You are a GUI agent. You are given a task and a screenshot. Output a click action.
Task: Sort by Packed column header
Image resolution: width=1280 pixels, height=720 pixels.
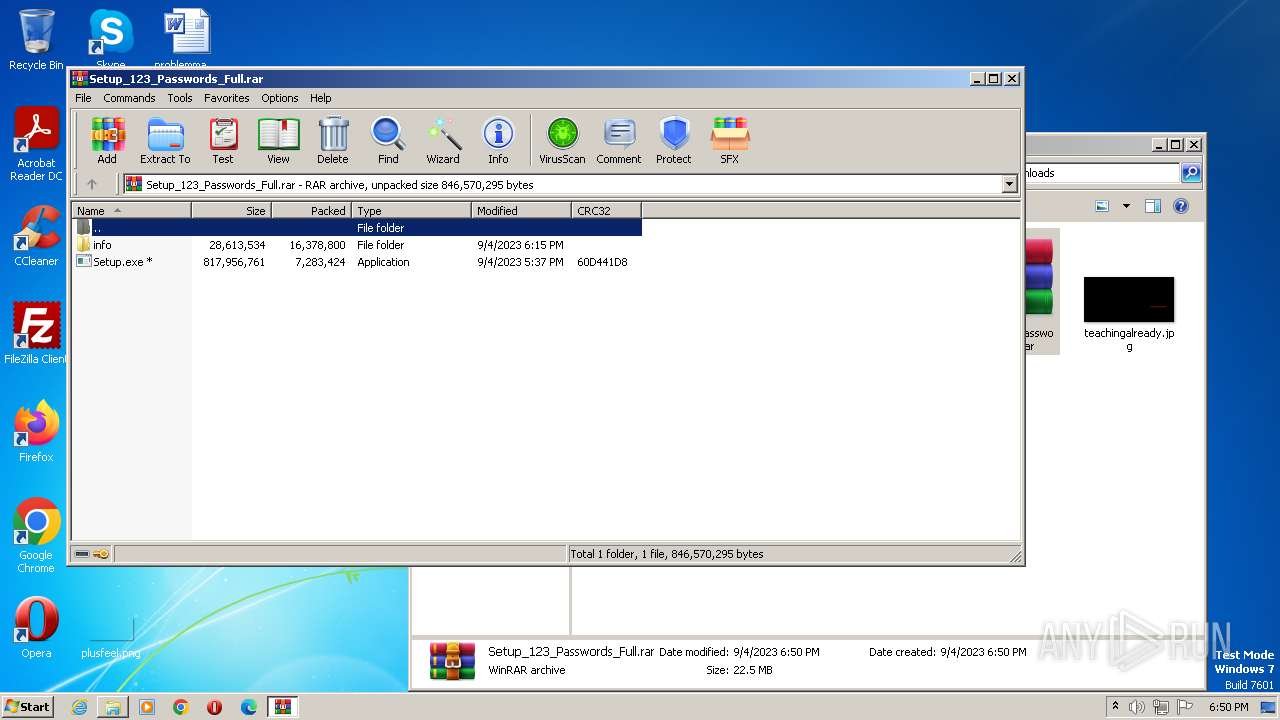pyautogui.click(x=311, y=211)
